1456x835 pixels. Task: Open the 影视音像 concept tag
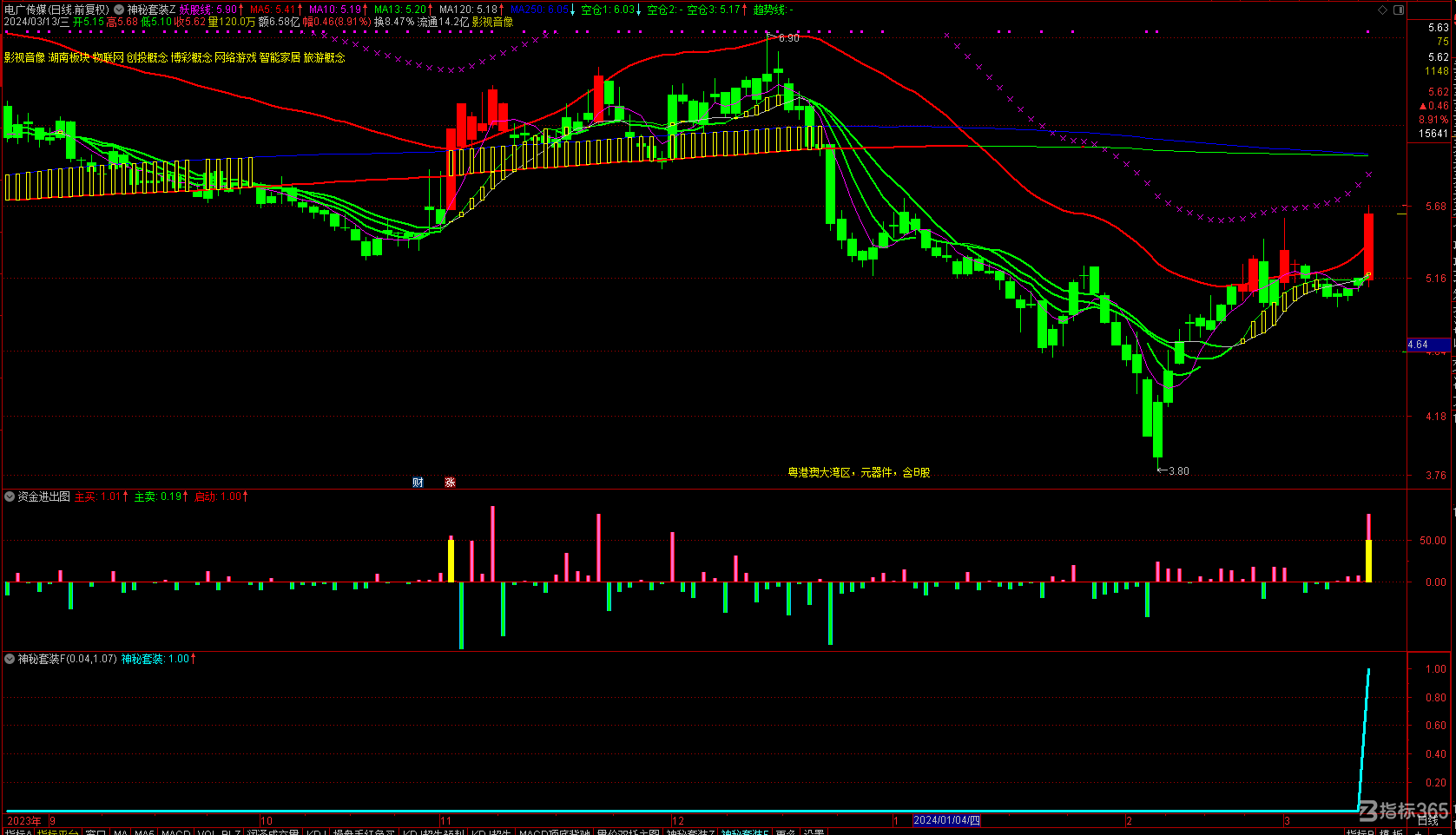24,57
